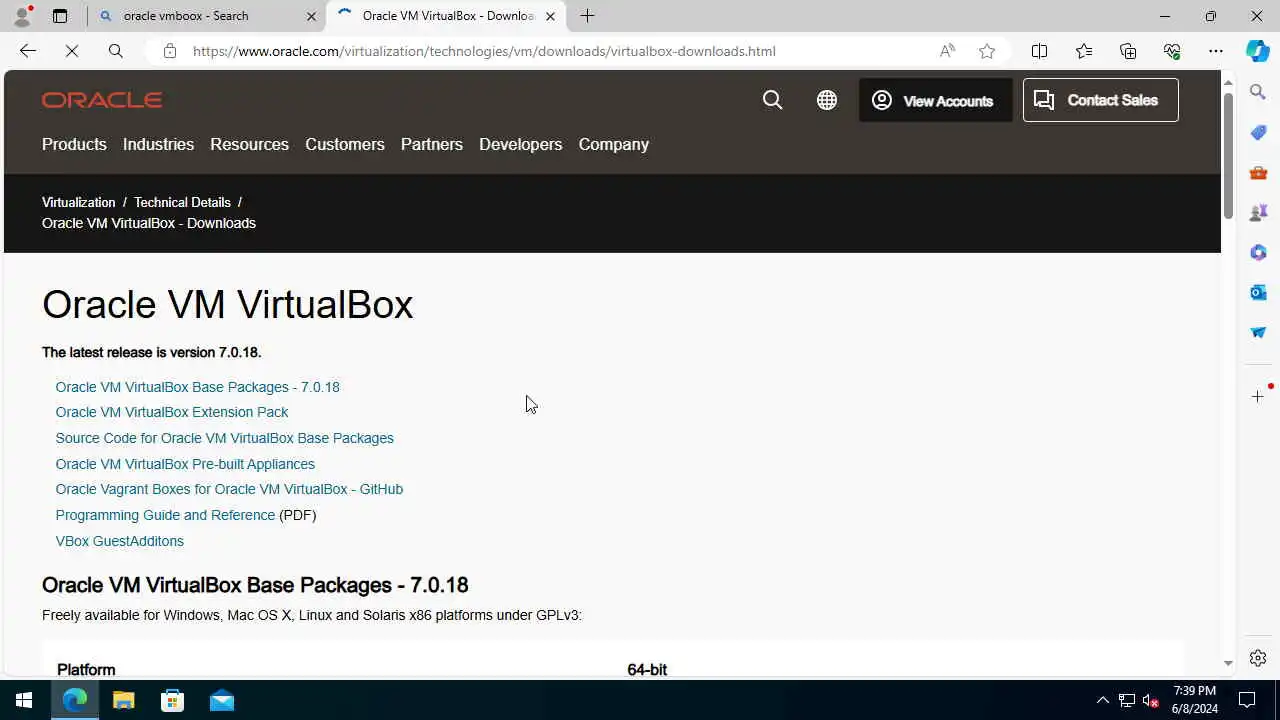Open taskbar clock and date
The width and height of the screenshot is (1280, 720).
1194,700
